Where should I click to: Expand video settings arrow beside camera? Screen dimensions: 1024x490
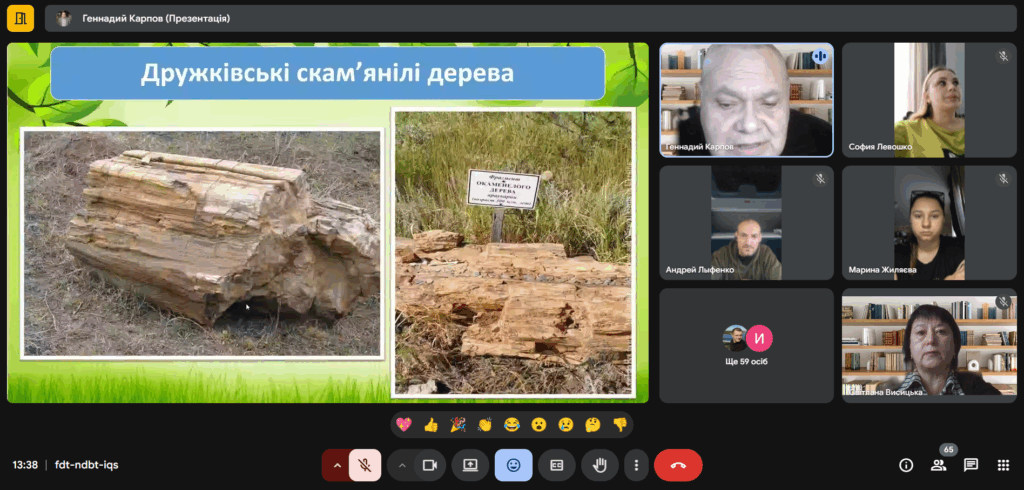point(401,465)
